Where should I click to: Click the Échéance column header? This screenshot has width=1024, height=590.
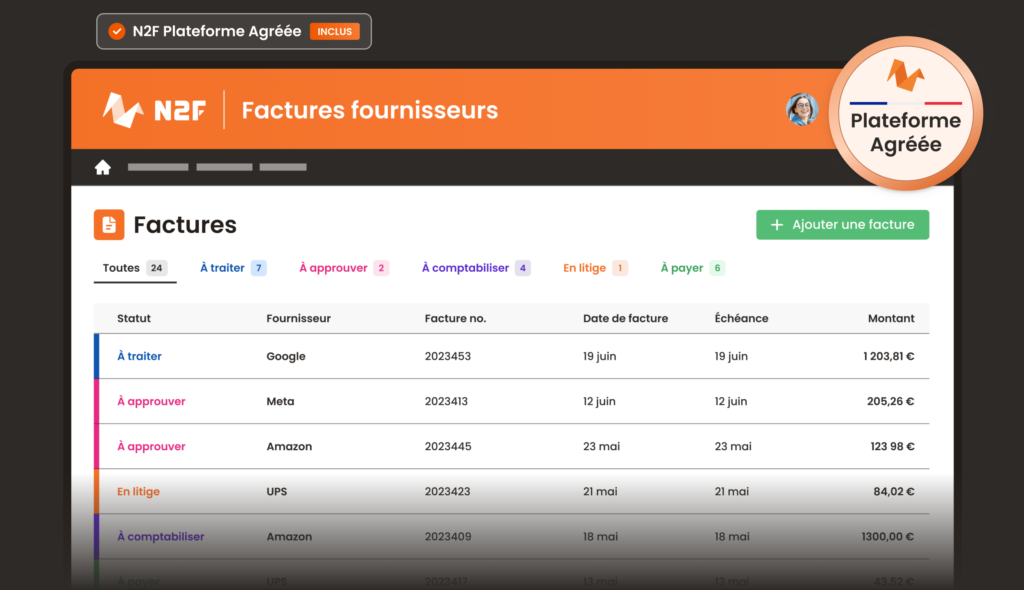click(x=740, y=318)
